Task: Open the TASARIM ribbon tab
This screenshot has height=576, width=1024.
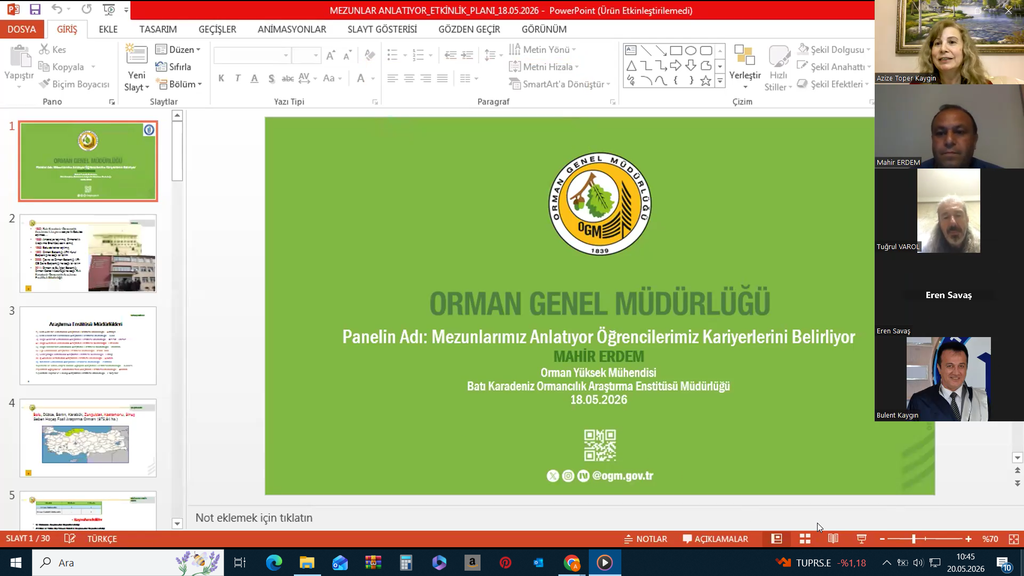Action: (x=158, y=29)
